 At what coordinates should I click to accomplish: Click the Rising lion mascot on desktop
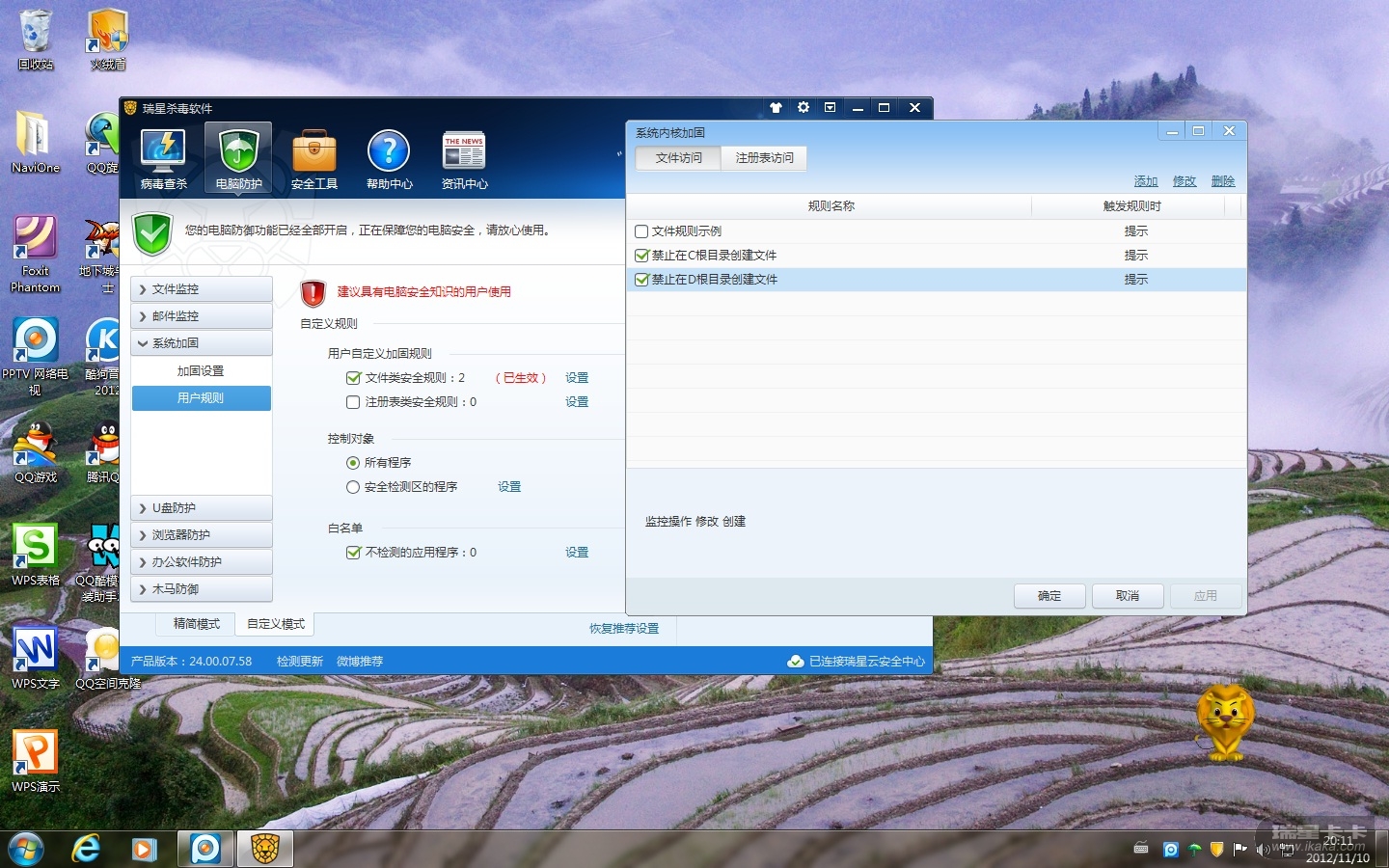click(x=1225, y=722)
